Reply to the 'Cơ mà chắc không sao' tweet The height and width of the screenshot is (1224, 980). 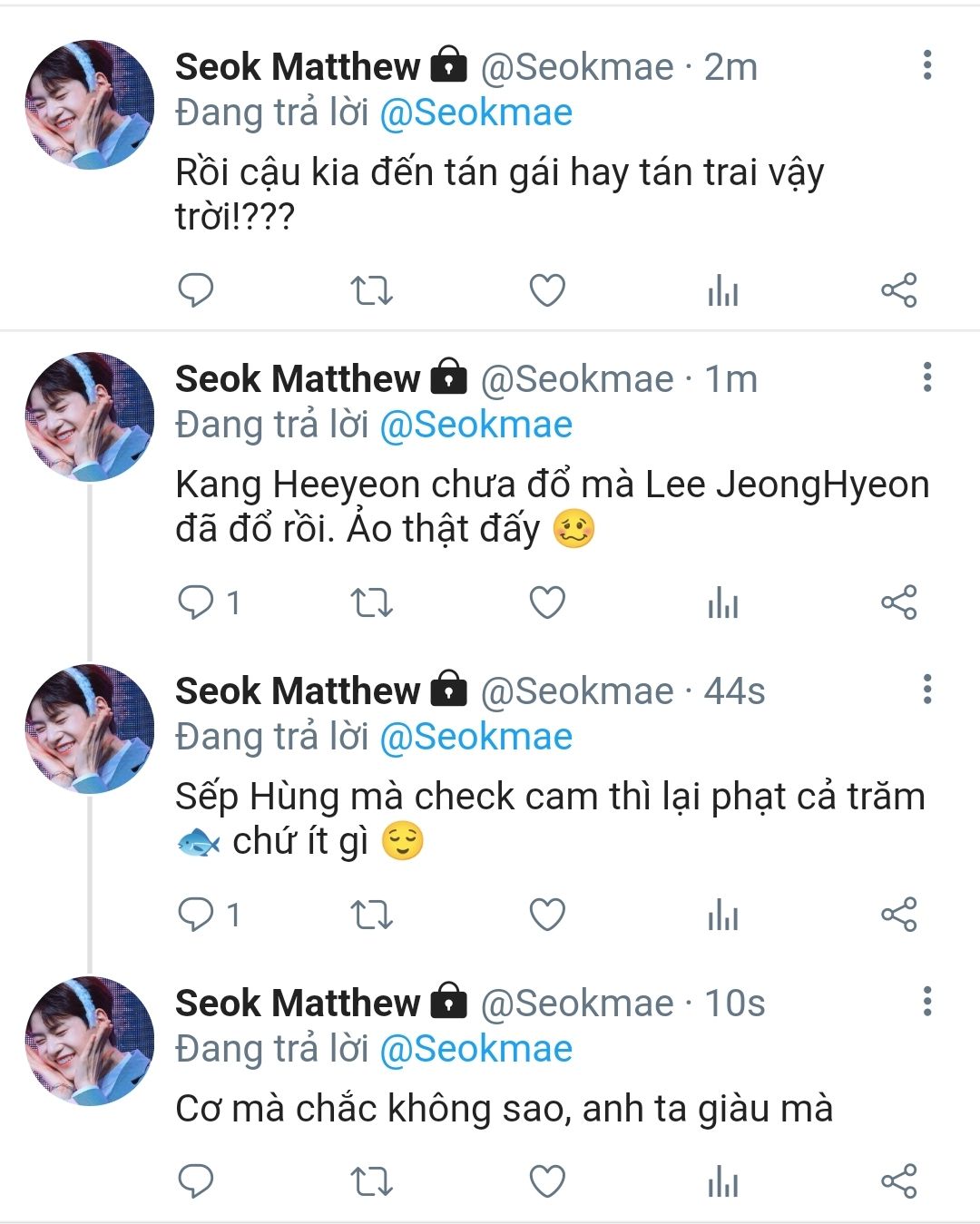(x=195, y=1181)
